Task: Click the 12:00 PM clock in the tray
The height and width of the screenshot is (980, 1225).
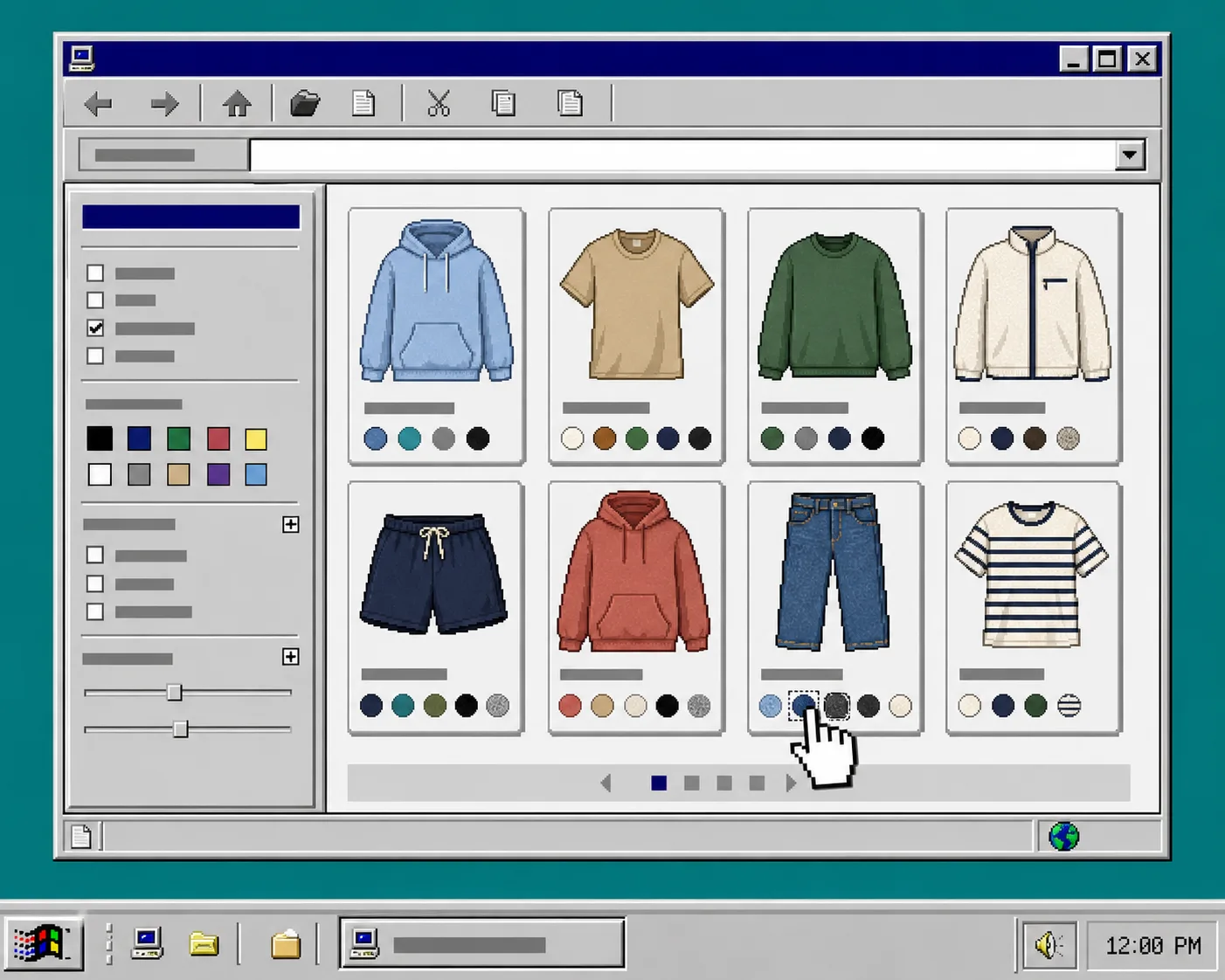Action: click(1152, 946)
